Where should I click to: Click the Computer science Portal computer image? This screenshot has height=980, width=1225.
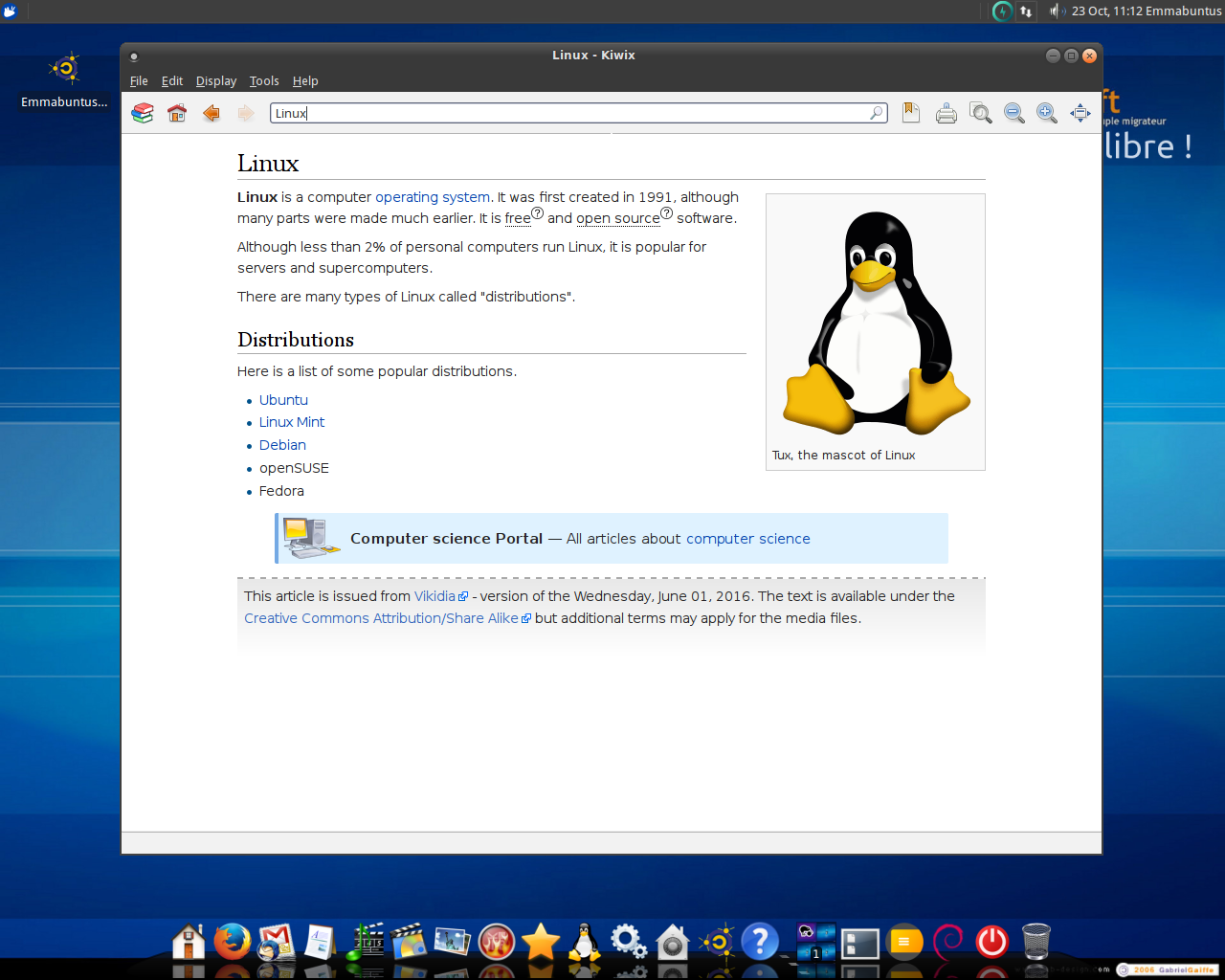(311, 538)
